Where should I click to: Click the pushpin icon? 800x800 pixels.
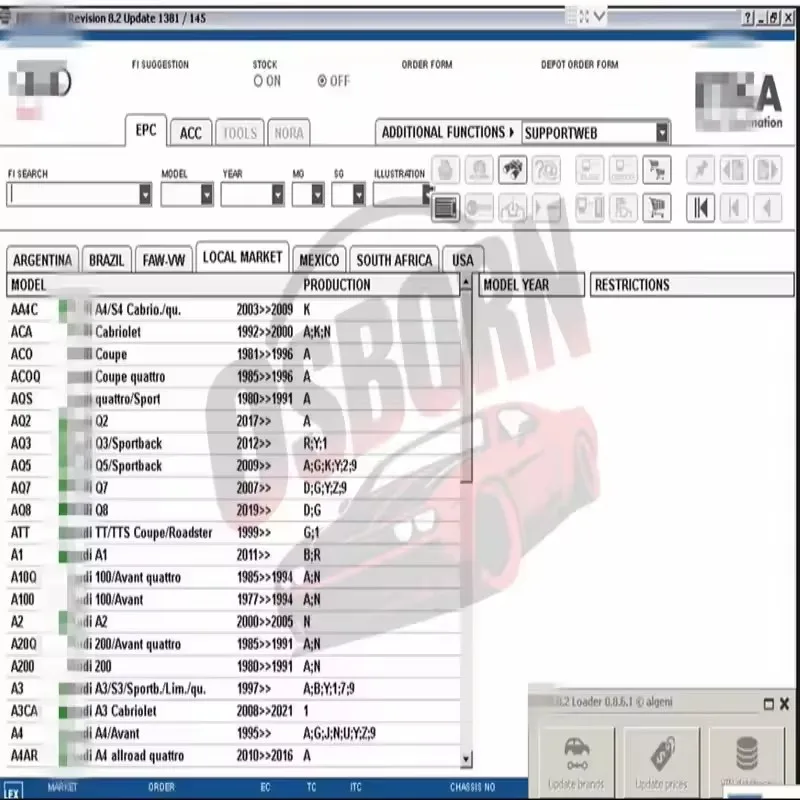700,170
